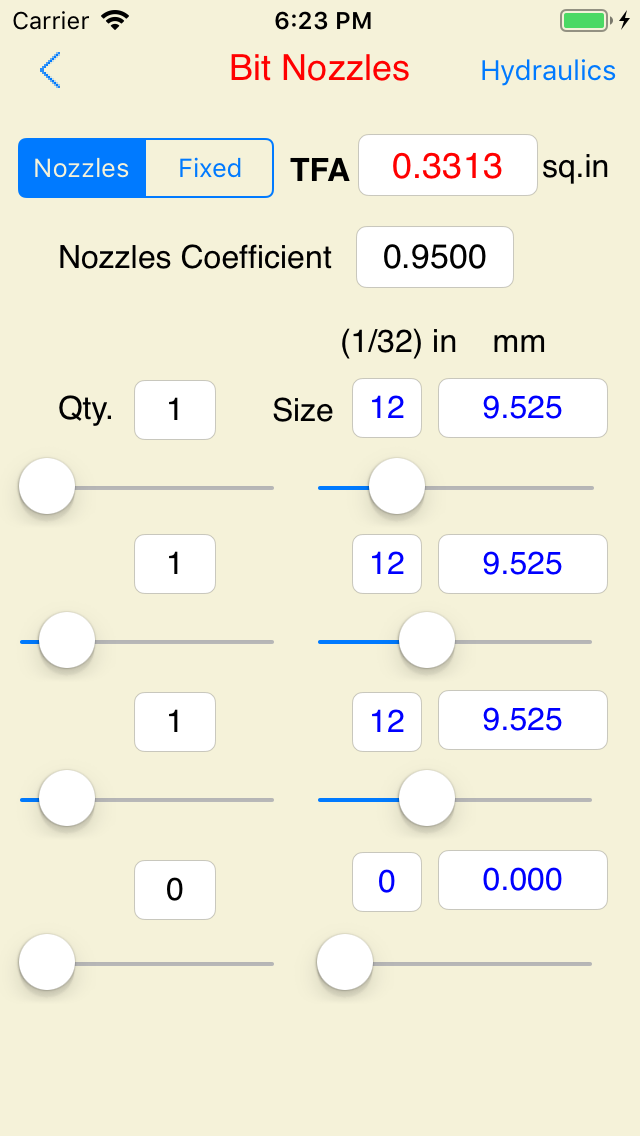Tap the first Size field showing 12

coord(387,408)
